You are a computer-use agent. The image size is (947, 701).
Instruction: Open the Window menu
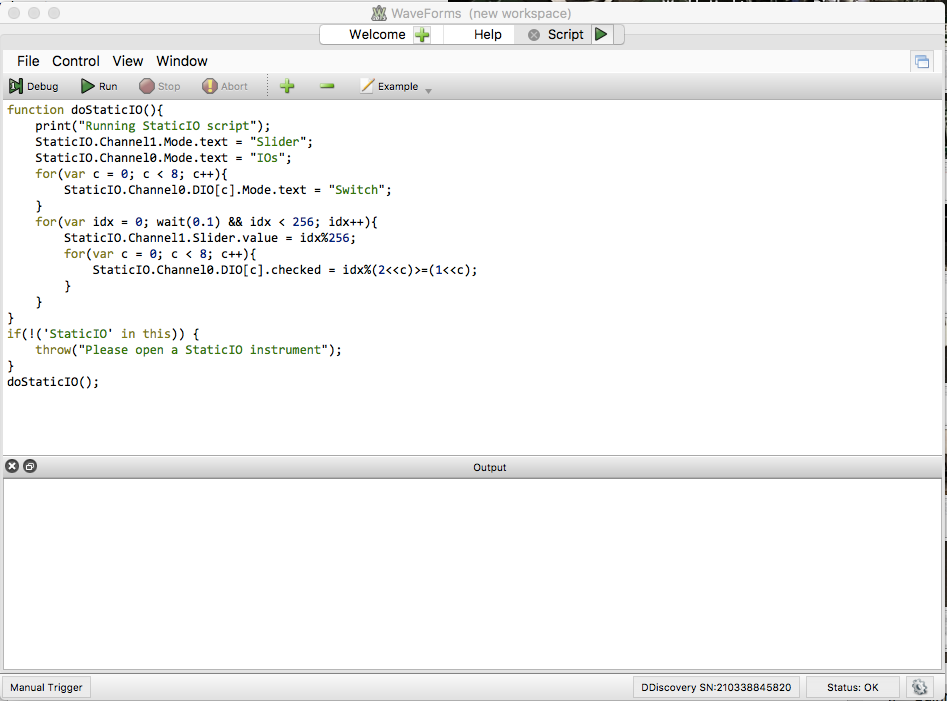point(182,61)
